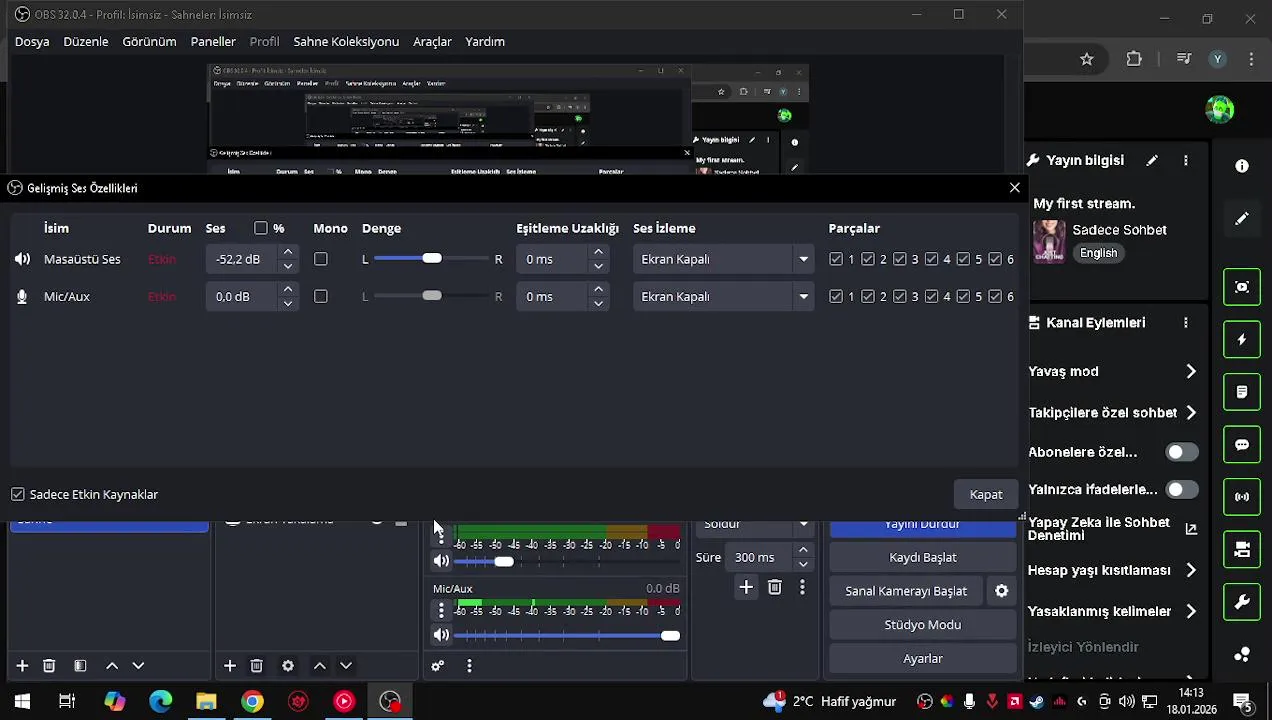1272x720 pixels.
Task: Uncheck track 6 for Masaüstü Ses
Action: pyautogui.click(x=995, y=259)
